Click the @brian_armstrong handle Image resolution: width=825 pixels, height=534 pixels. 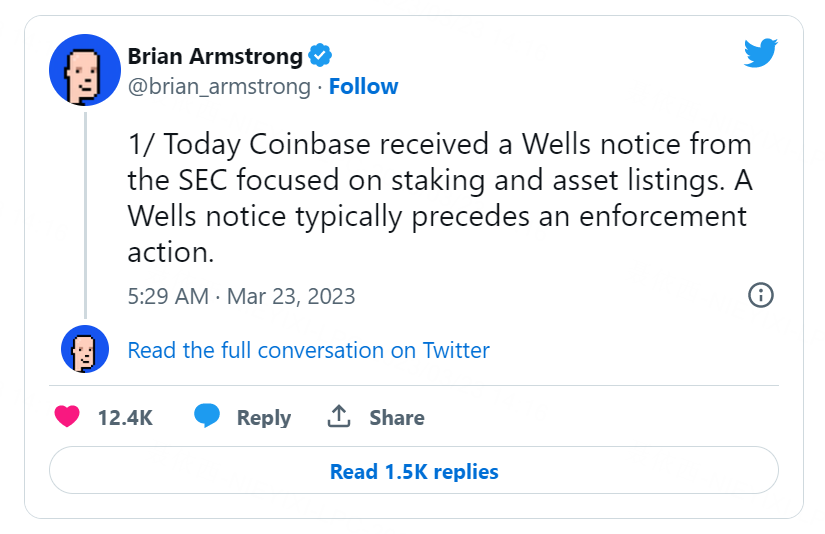pos(219,87)
